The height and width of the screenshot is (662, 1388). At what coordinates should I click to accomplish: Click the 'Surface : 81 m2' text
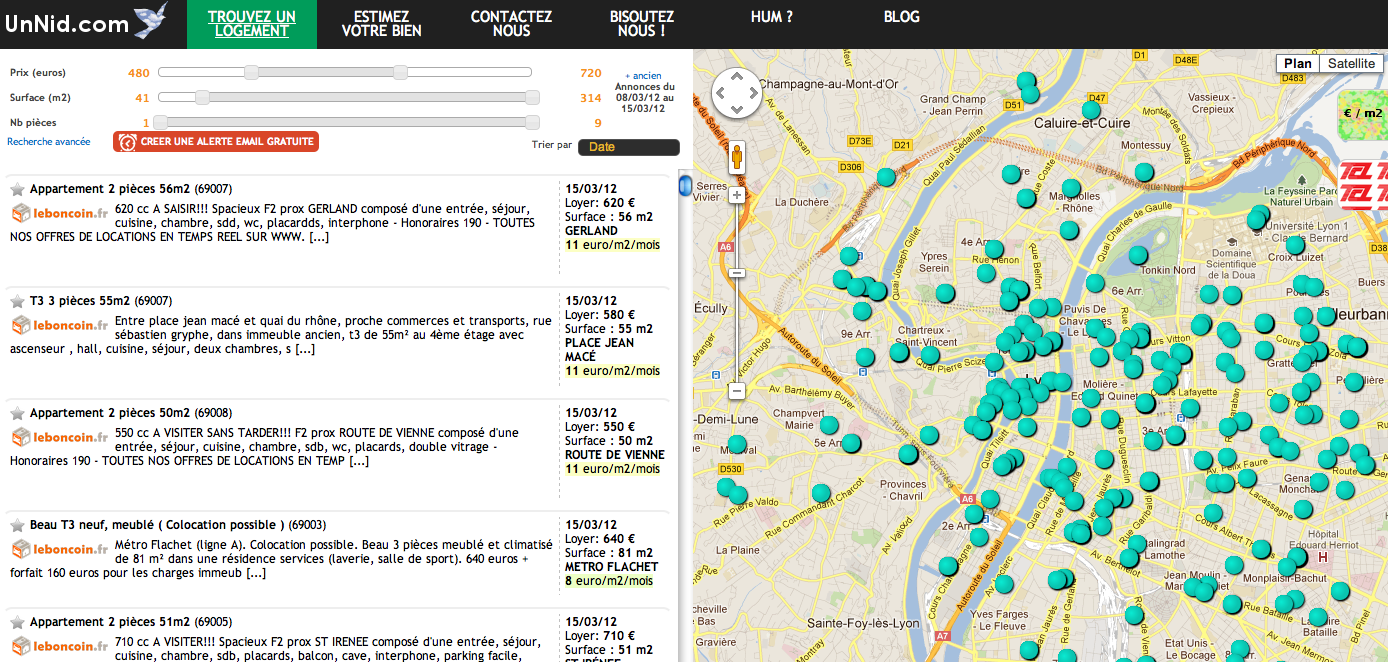tap(609, 553)
